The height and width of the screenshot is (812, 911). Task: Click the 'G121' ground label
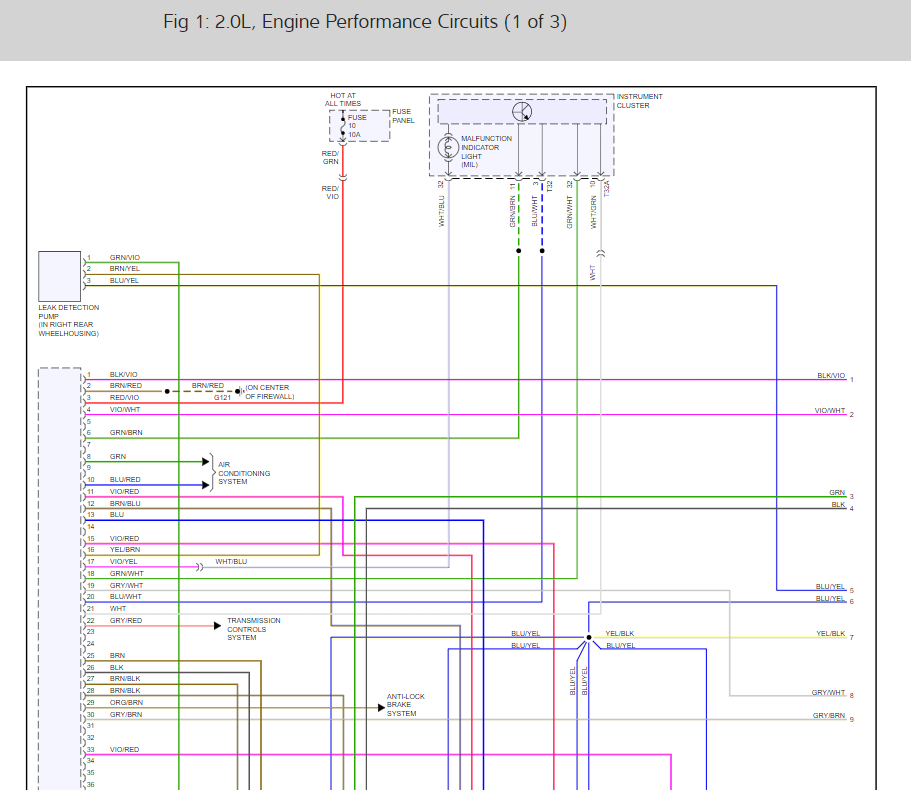[223, 398]
